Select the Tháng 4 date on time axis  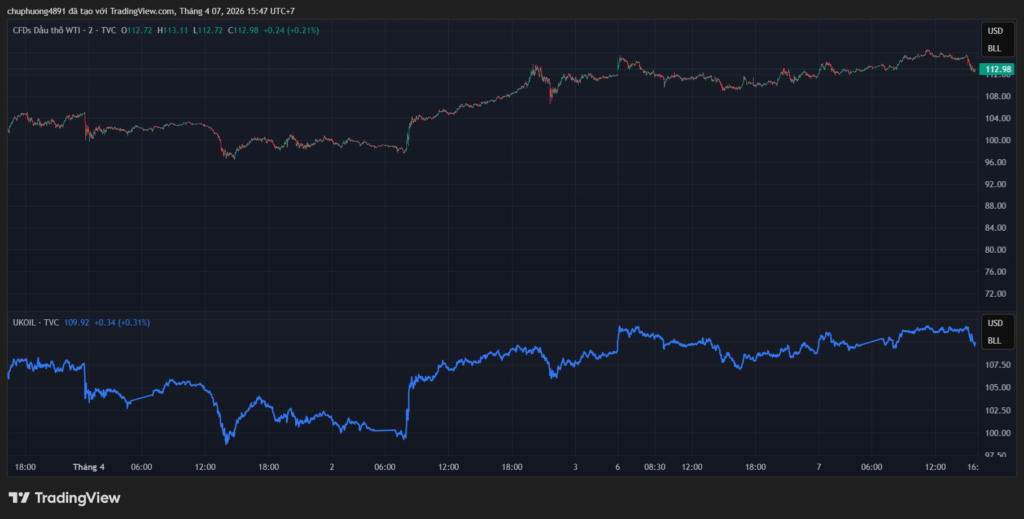[x=89, y=466]
